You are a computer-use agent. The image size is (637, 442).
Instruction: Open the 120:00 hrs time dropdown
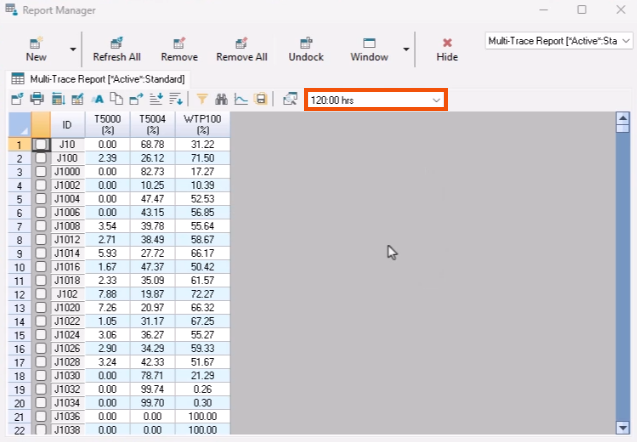coord(376,100)
